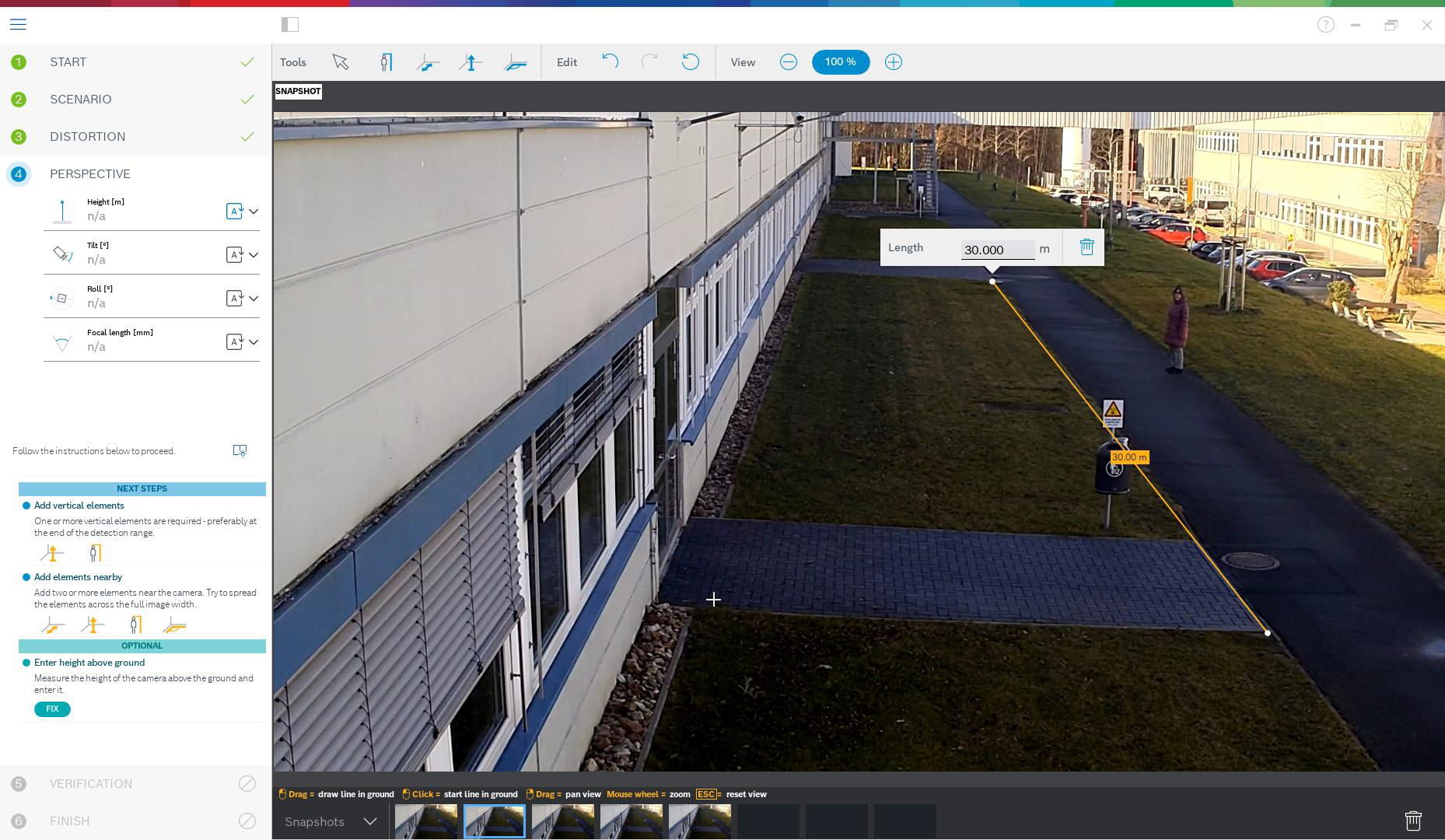This screenshot has width=1445, height=840.
Task: Reset all edits with the circular arrow
Action: point(690,62)
